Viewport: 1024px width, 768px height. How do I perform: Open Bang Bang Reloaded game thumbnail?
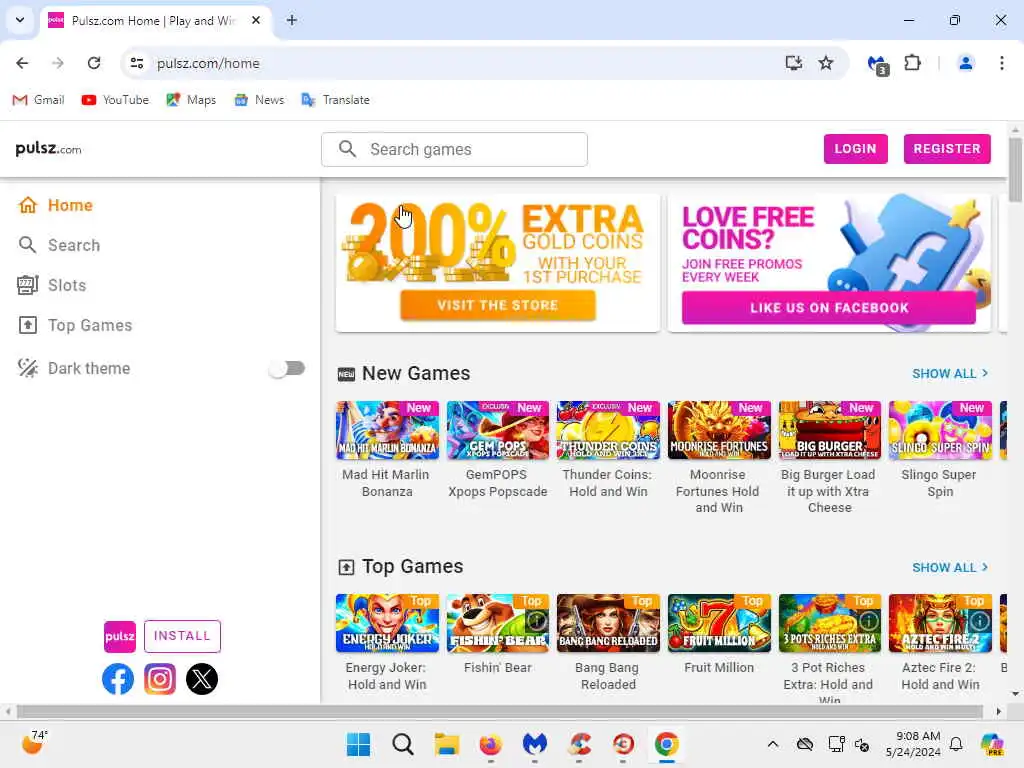click(608, 623)
